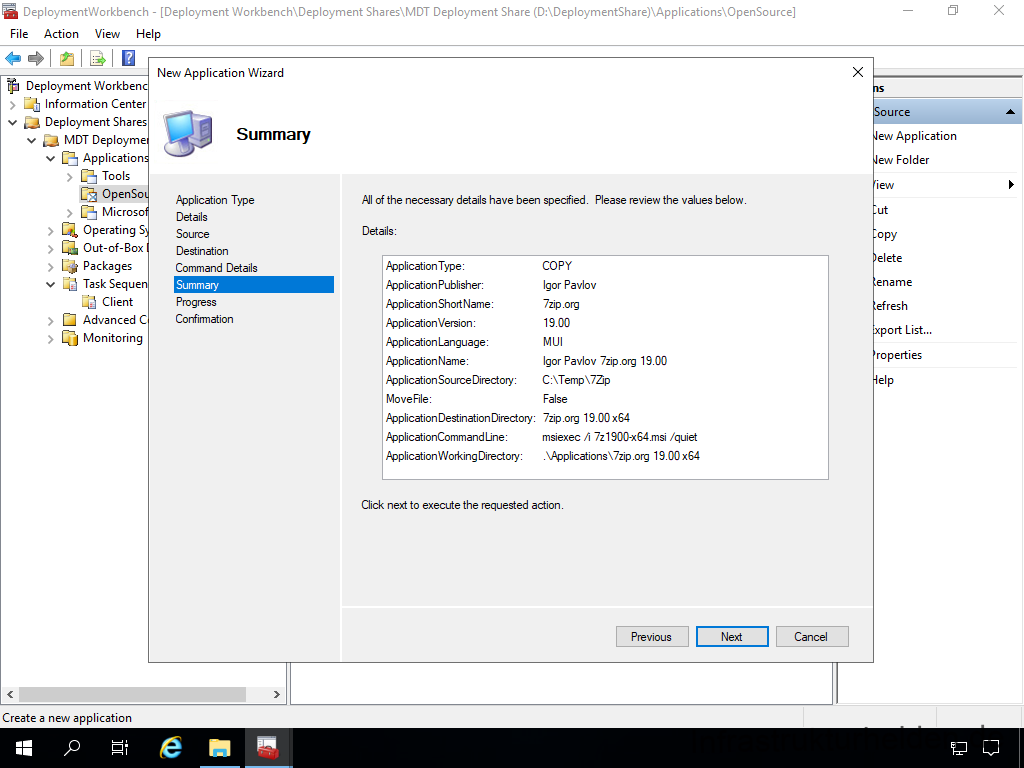Click the Applications node icon
Screen dimensions: 1024x768
70,158
